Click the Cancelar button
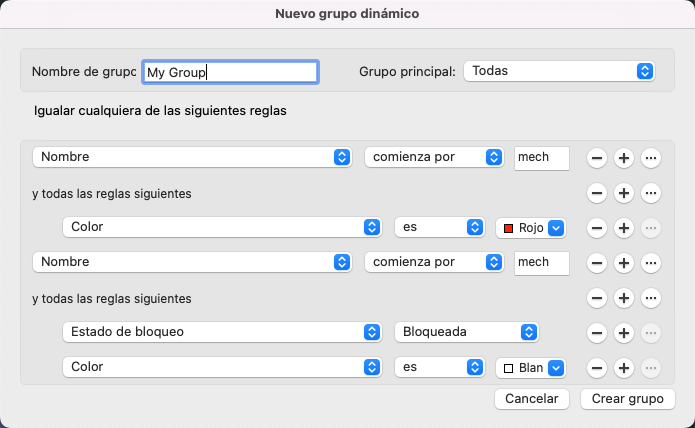 click(x=532, y=398)
